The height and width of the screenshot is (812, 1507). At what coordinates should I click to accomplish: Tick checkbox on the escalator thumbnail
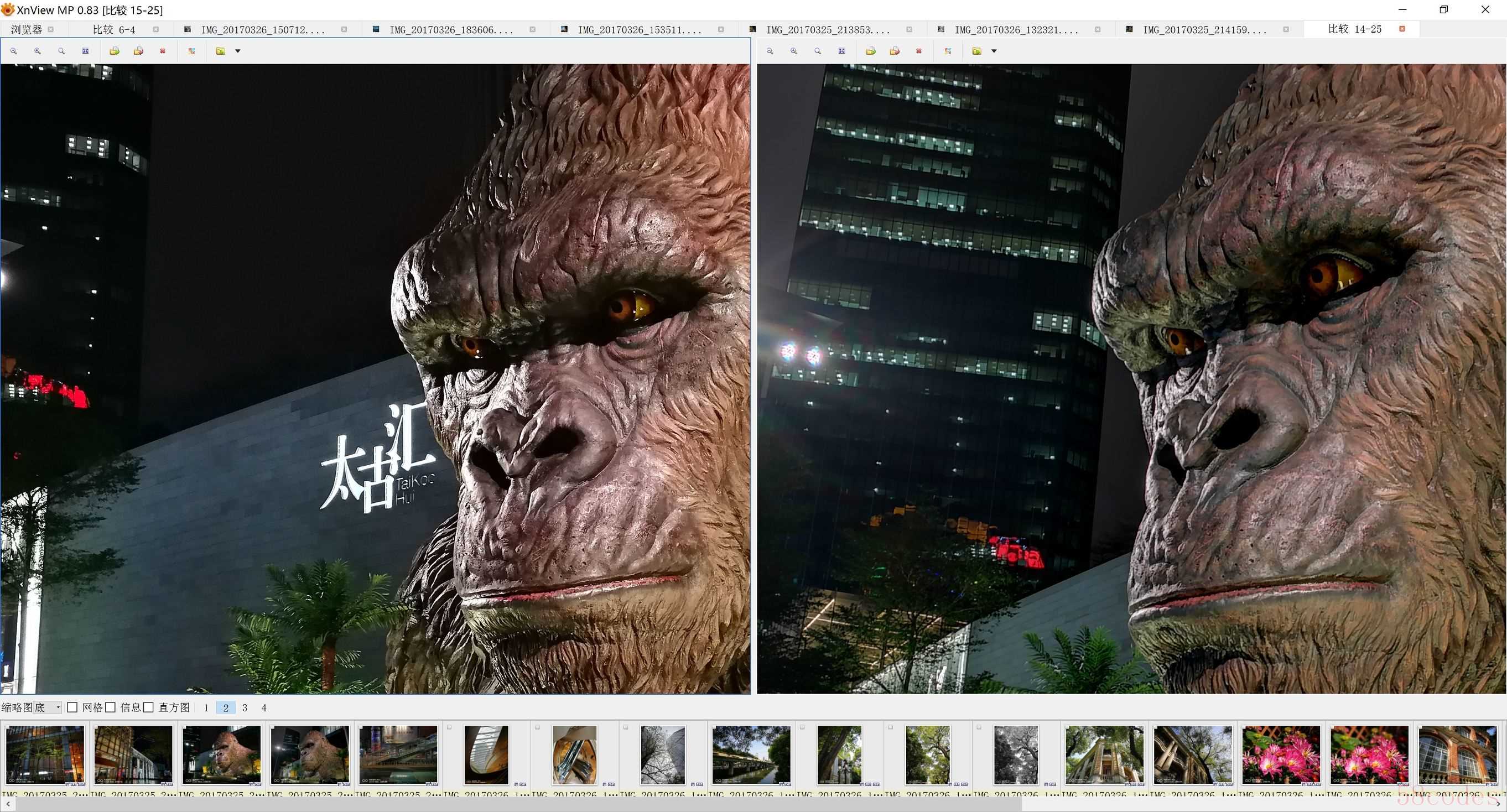[538, 727]
